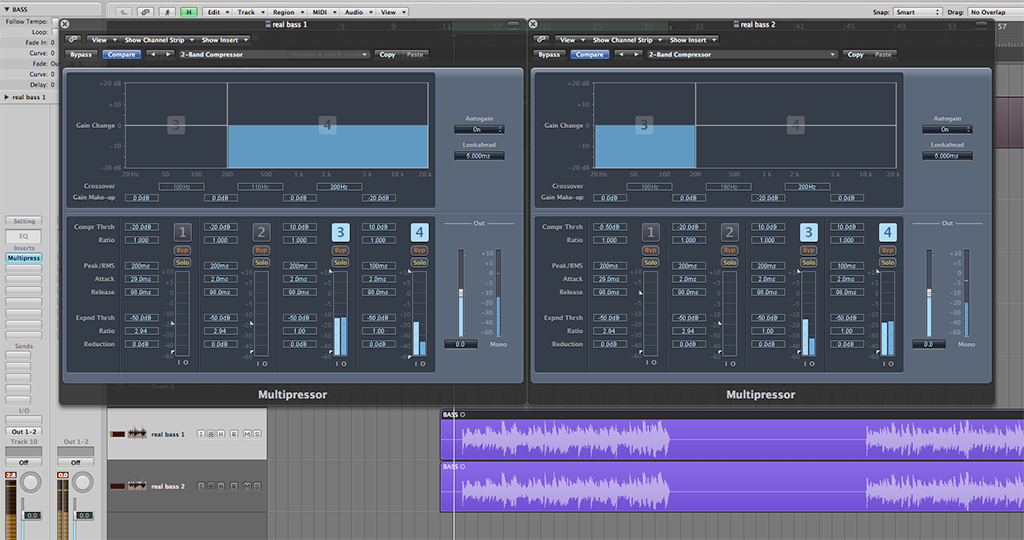Click the Lookahead value field in real bass 1
The width and height of the screenshot is (1024, 540).
tap(479, 155)
